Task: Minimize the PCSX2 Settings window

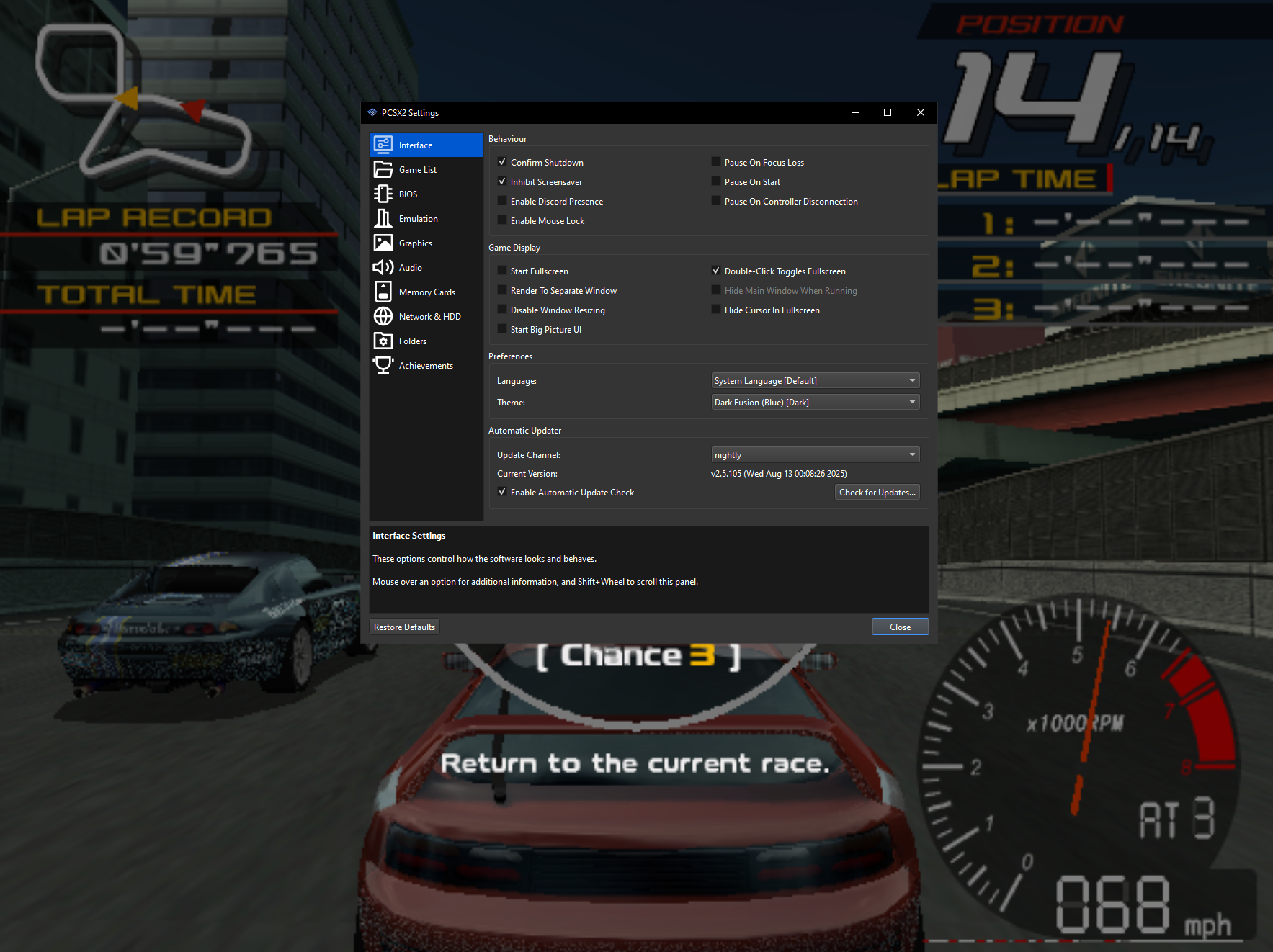Action: click(x=855, y=112)
